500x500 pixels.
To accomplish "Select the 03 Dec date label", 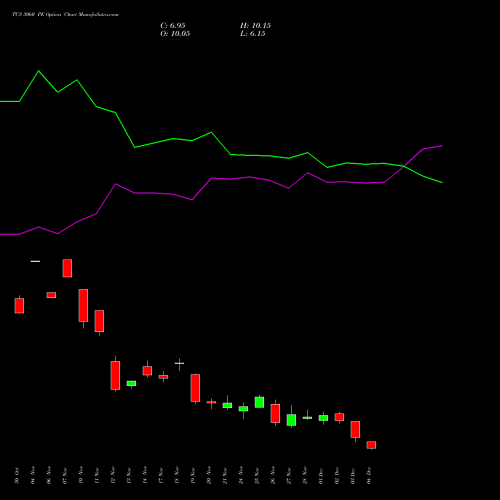I will (x=353, y=476).
